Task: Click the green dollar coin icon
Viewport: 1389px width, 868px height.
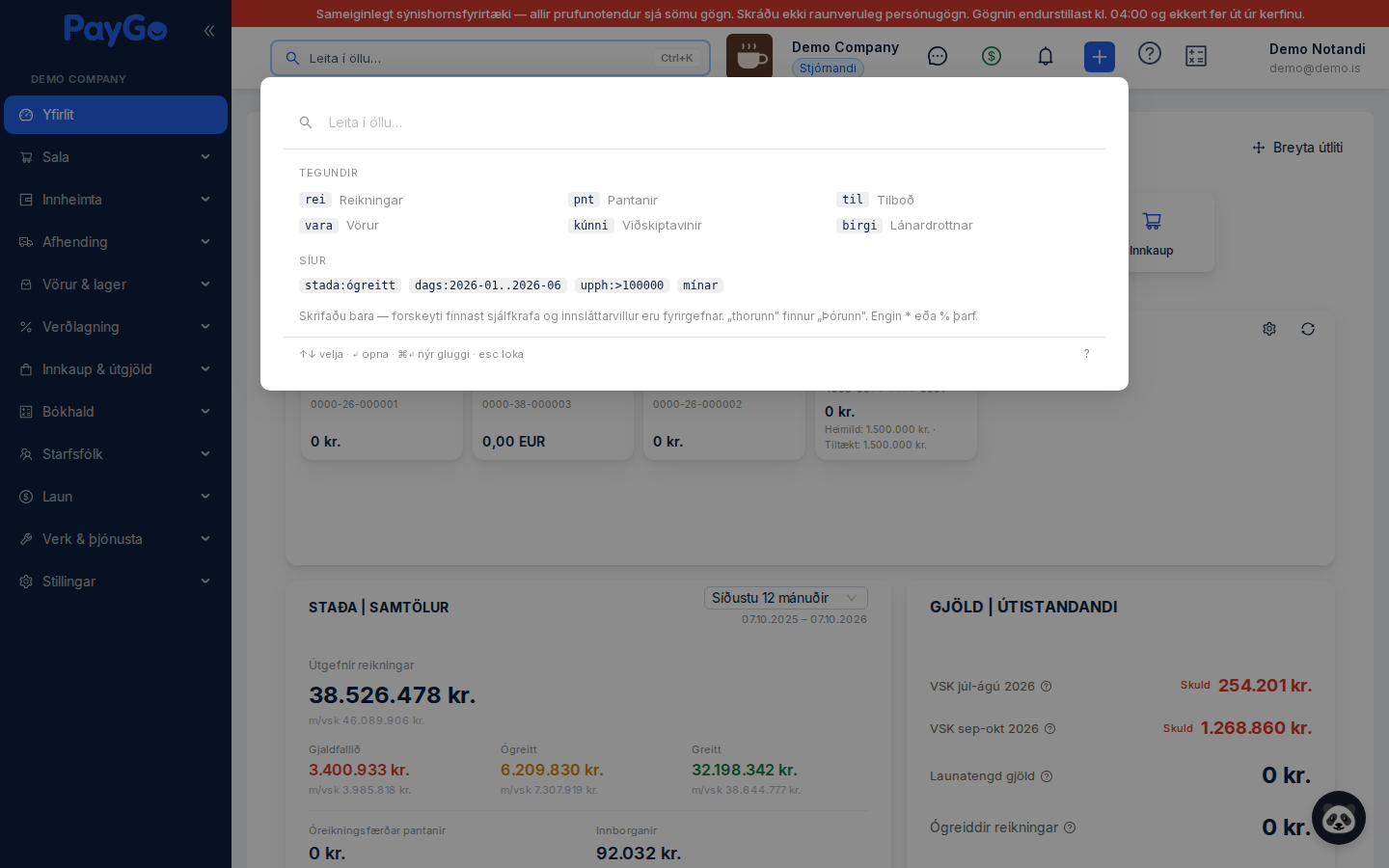Action: pyautogui.click(x=992, y=56)
